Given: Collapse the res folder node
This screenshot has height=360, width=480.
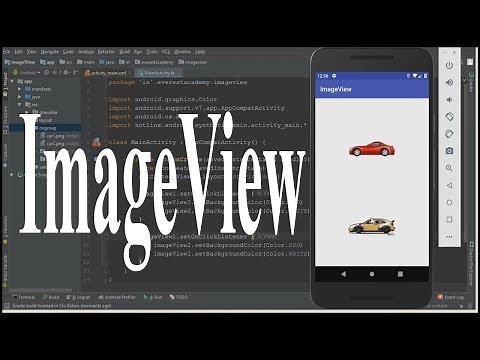Looking at the screenshot, I should tap(19, 105).
